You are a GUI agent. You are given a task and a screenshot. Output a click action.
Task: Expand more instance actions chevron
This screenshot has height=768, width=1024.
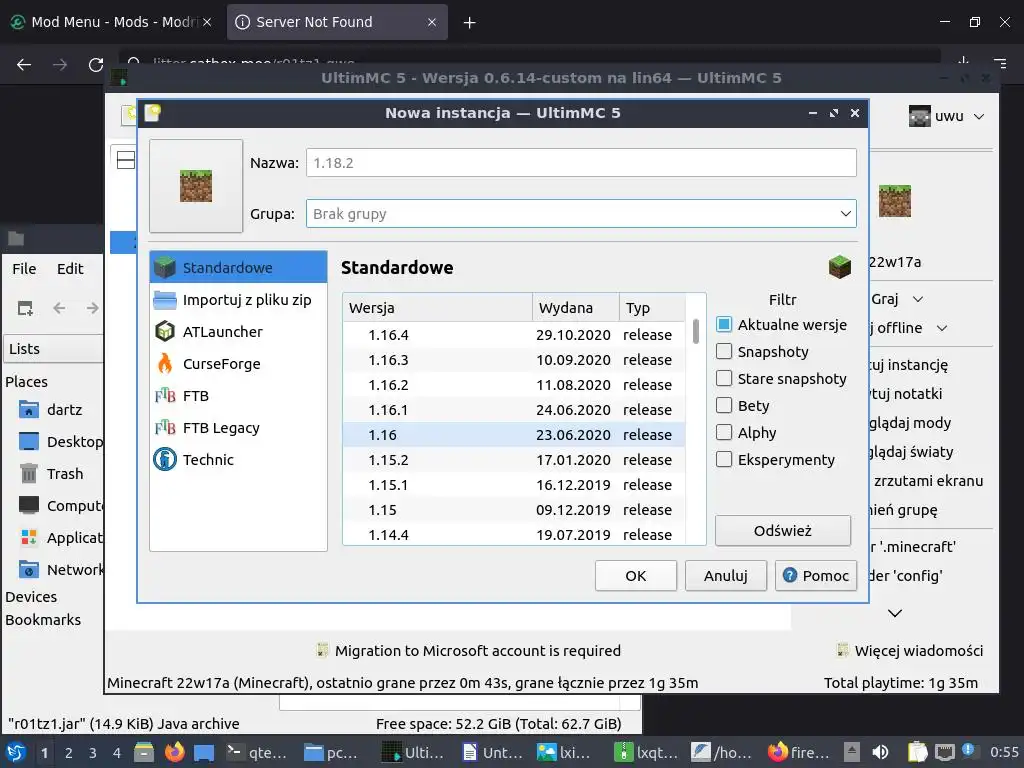[895, 613]
